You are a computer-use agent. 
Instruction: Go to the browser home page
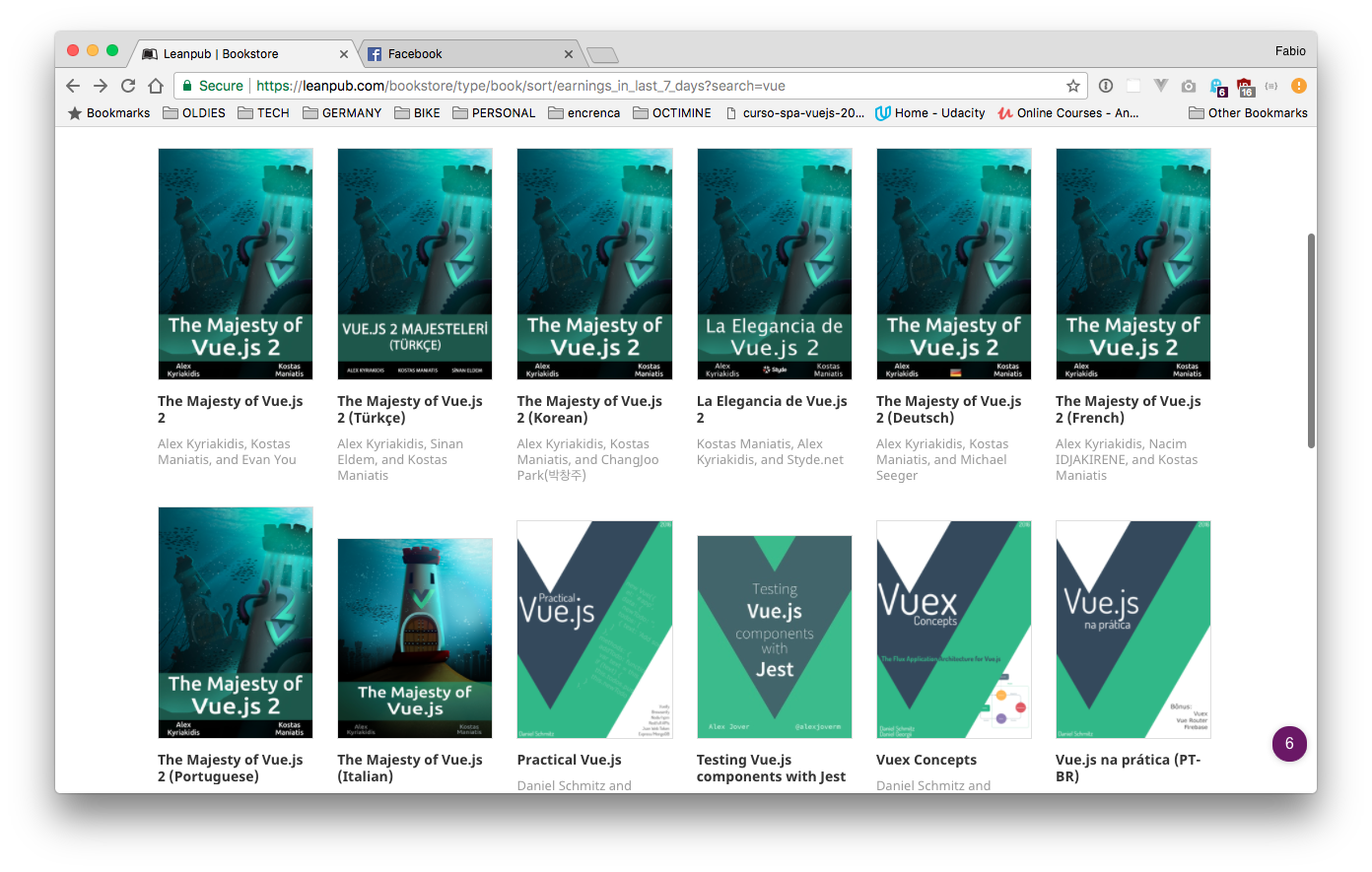click(x=156, y=86)
